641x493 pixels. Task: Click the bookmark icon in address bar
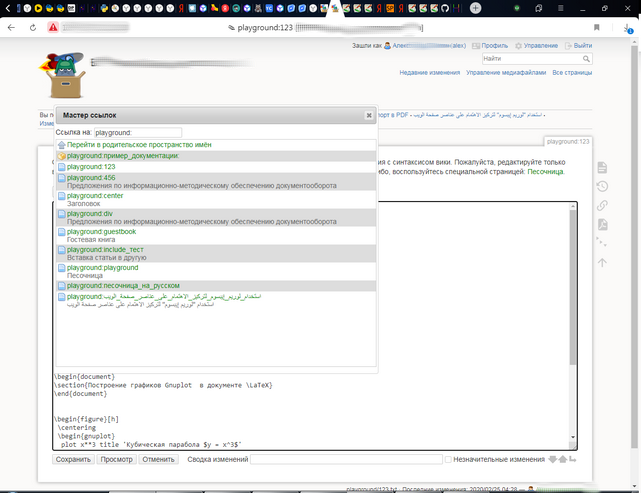point(596,27)
